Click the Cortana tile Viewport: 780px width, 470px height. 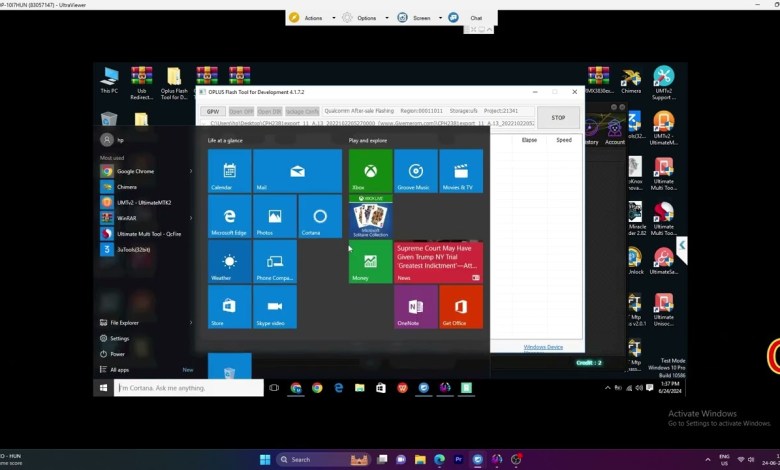319,217
